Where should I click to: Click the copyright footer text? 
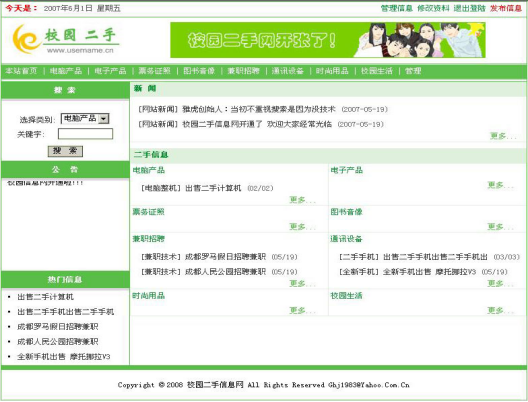click(264, 385)
